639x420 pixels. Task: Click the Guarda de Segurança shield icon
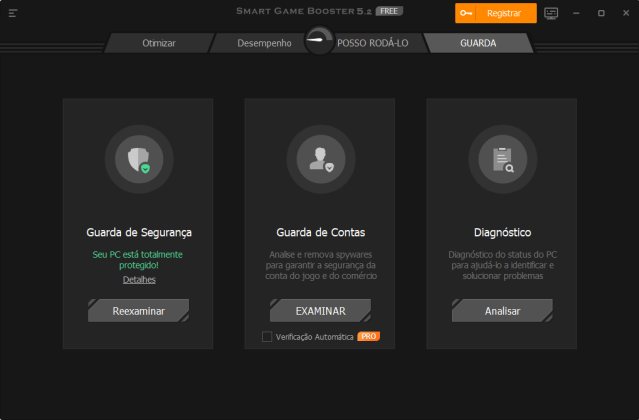[139, 159]
